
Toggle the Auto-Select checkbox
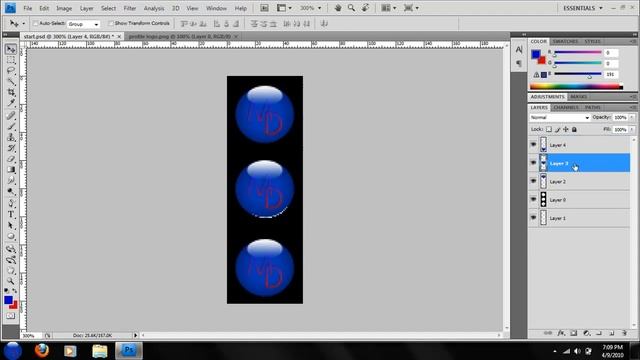pos(35,24)
